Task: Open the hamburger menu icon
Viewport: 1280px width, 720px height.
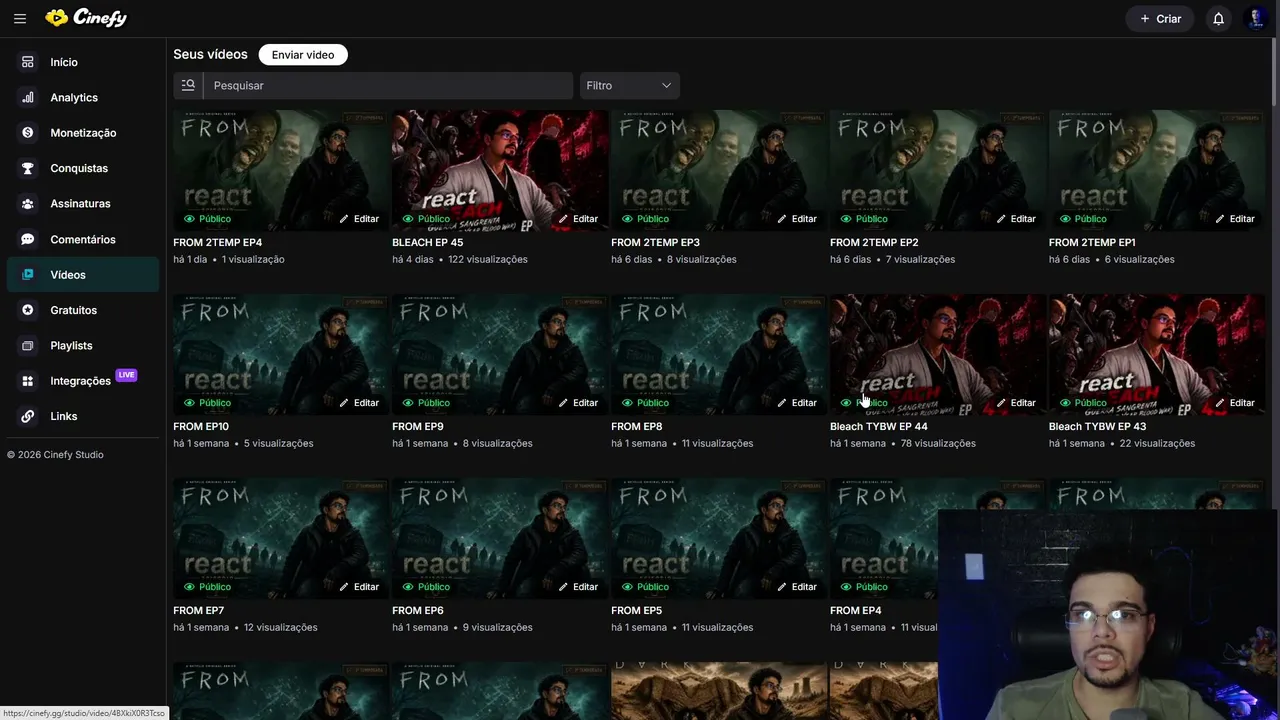Action: point(20,18)
